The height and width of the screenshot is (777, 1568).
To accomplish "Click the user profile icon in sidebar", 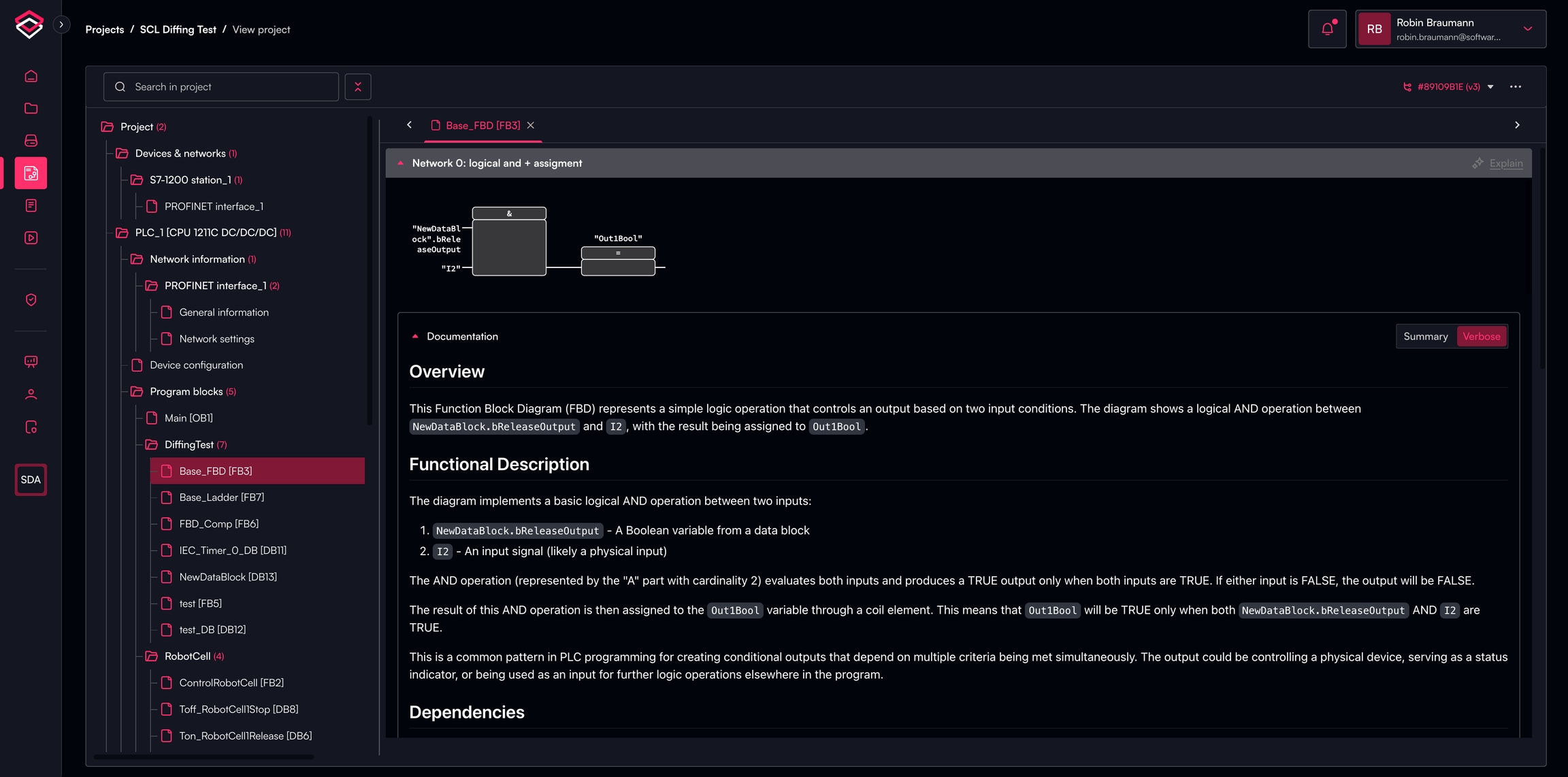I will coord(31,395).
